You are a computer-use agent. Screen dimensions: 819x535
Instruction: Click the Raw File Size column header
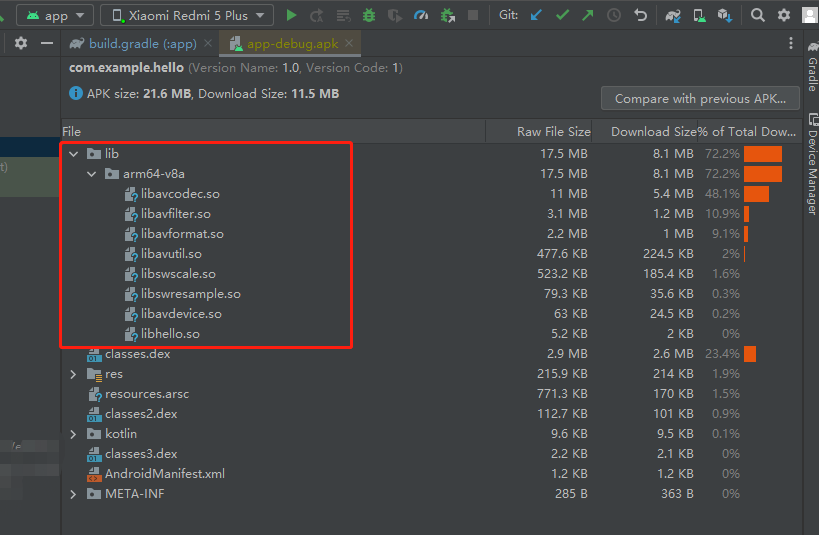(553, 131)
